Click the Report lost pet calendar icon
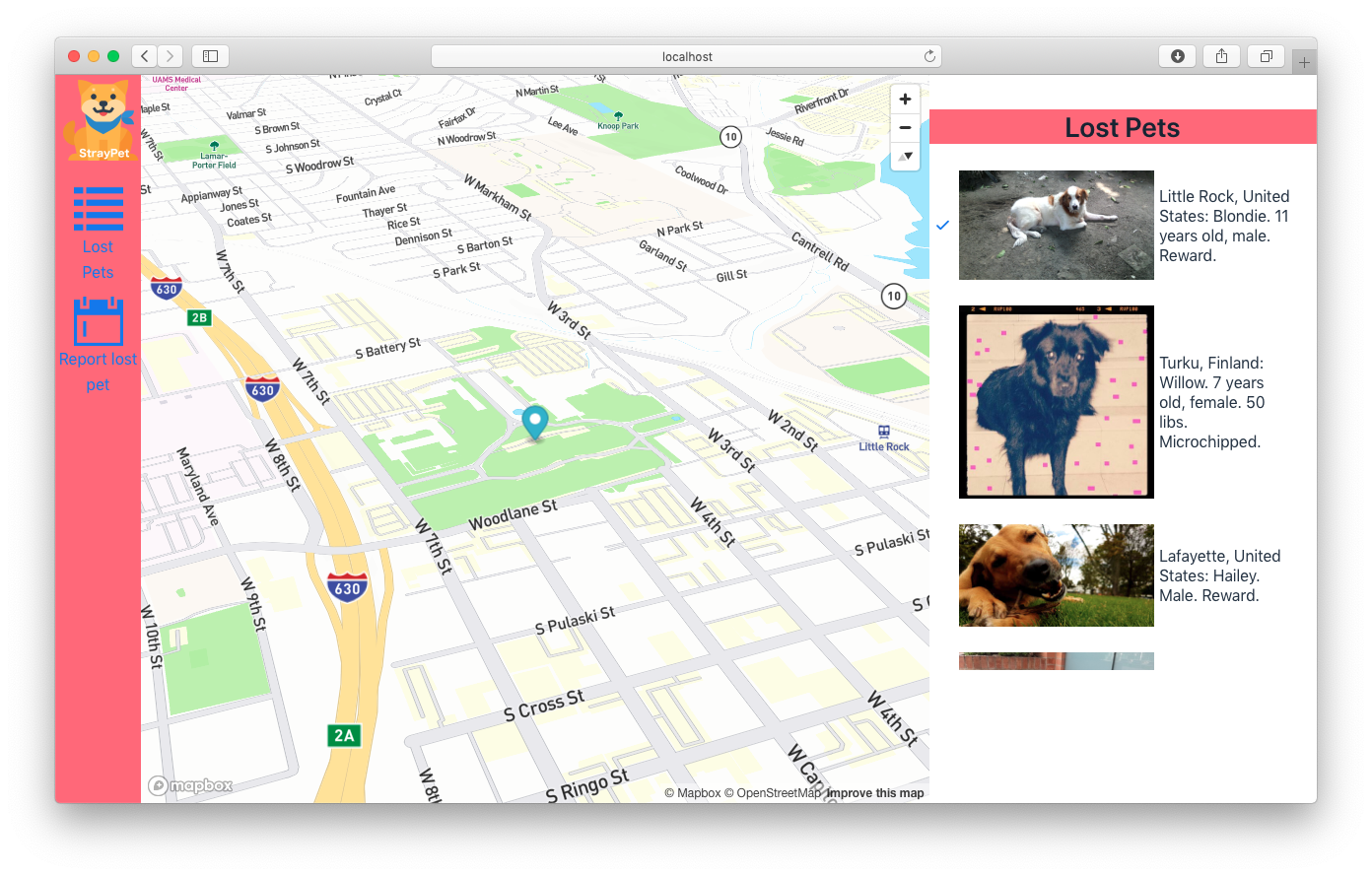Viewport: 1372px width, 876px height. pos(99,321)
